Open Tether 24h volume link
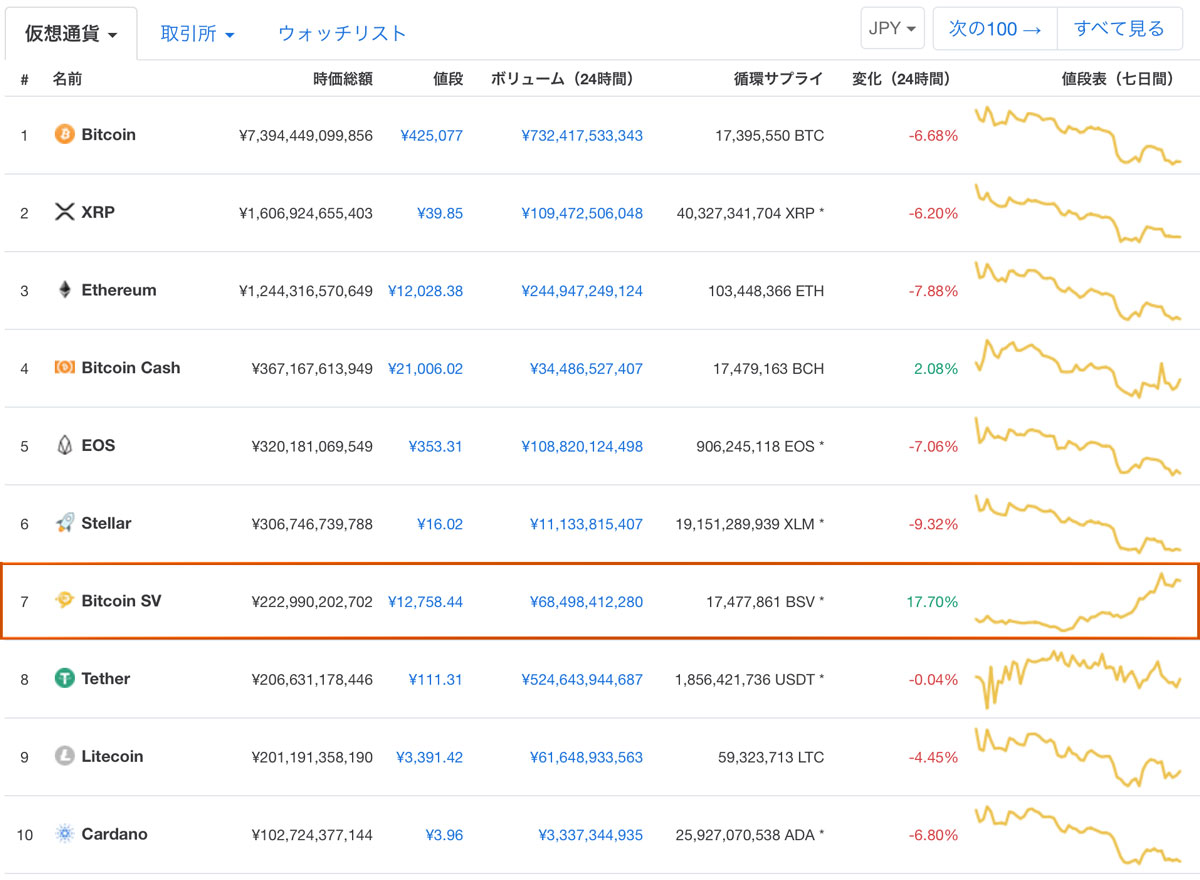The width and height of the screenshot is (1200, 880). (582, 679)
